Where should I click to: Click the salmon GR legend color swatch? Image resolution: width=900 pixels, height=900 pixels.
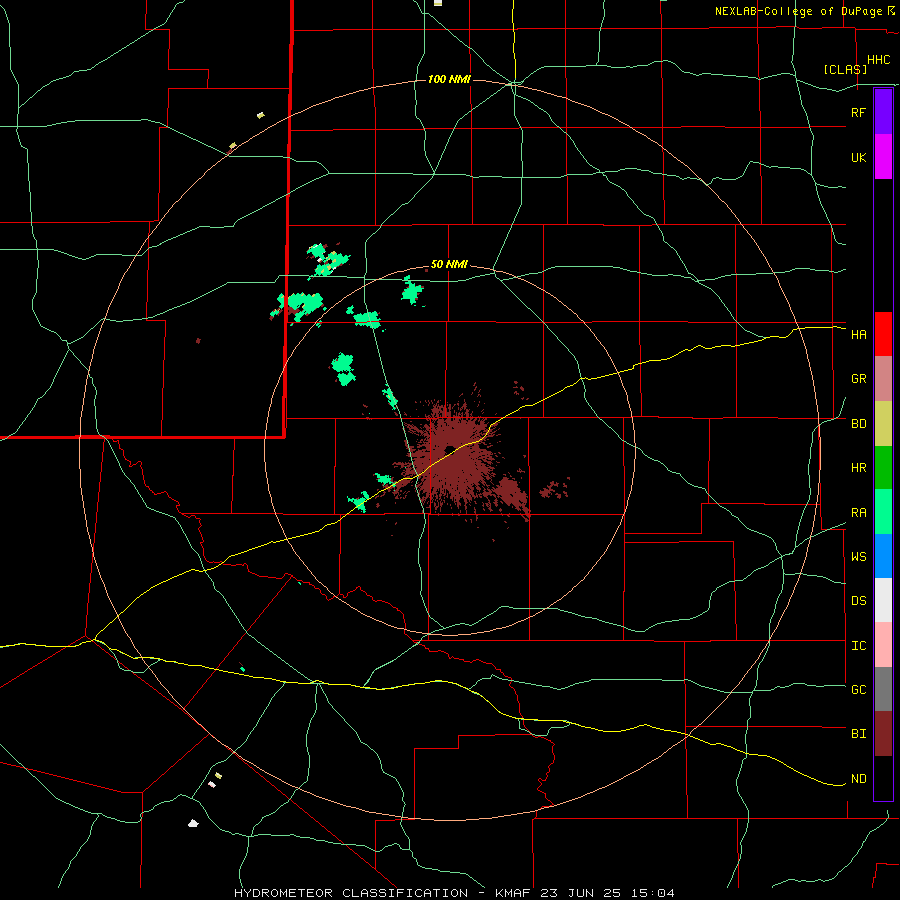pyautogui.click(x=883, y=379)
